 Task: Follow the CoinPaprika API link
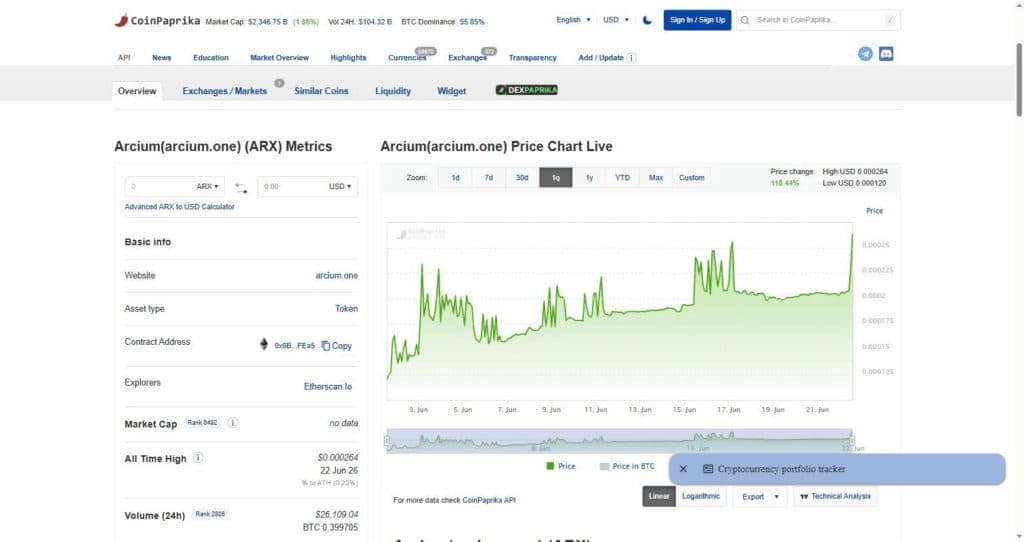point(489,500)
